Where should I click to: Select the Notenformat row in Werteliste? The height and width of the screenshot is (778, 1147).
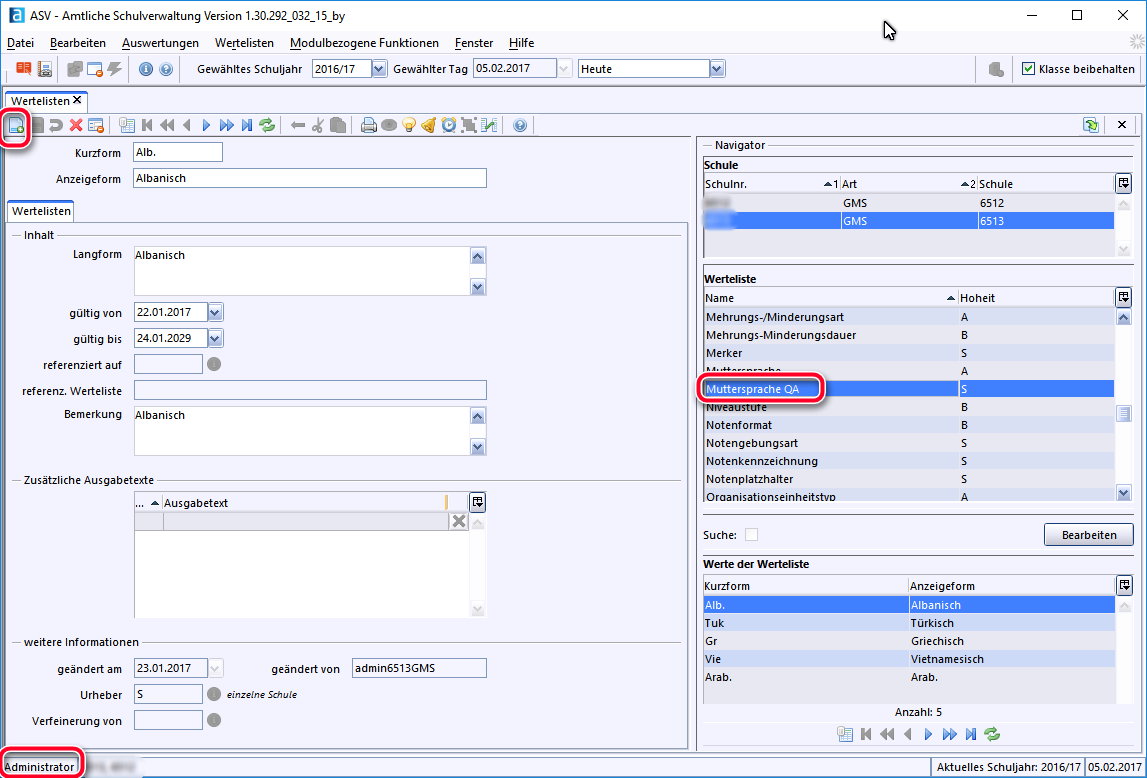tap(909, 425)
